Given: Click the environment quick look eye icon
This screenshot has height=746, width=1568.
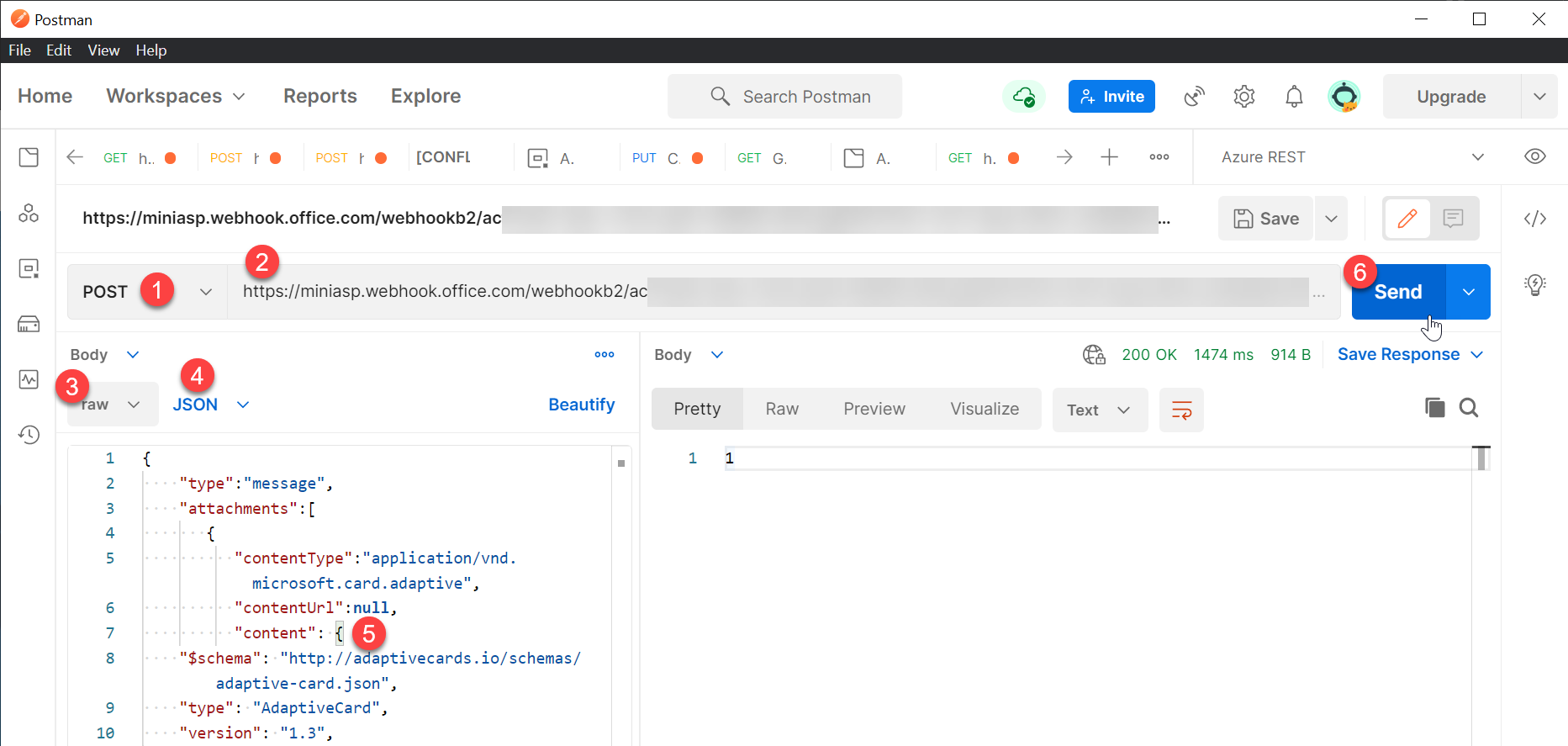Looking at the screenshot, I should 1535,156.
